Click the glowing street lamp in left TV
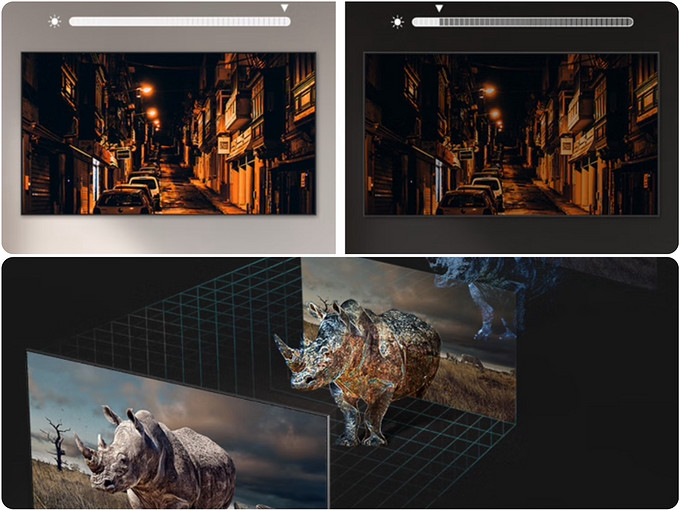 pos(146,90)
